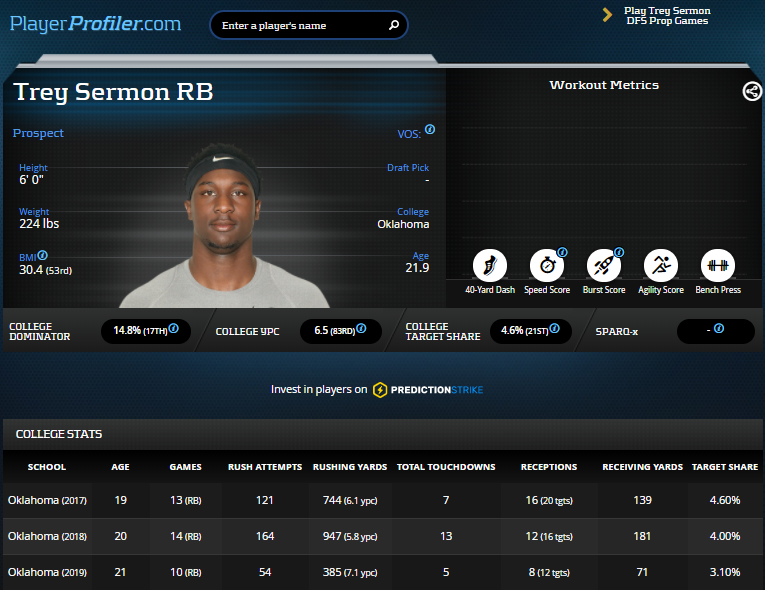The width and height of the screenshot is (765, 590).
Task: Visit the PredictionStrike invest link
Action: point(427,389)
